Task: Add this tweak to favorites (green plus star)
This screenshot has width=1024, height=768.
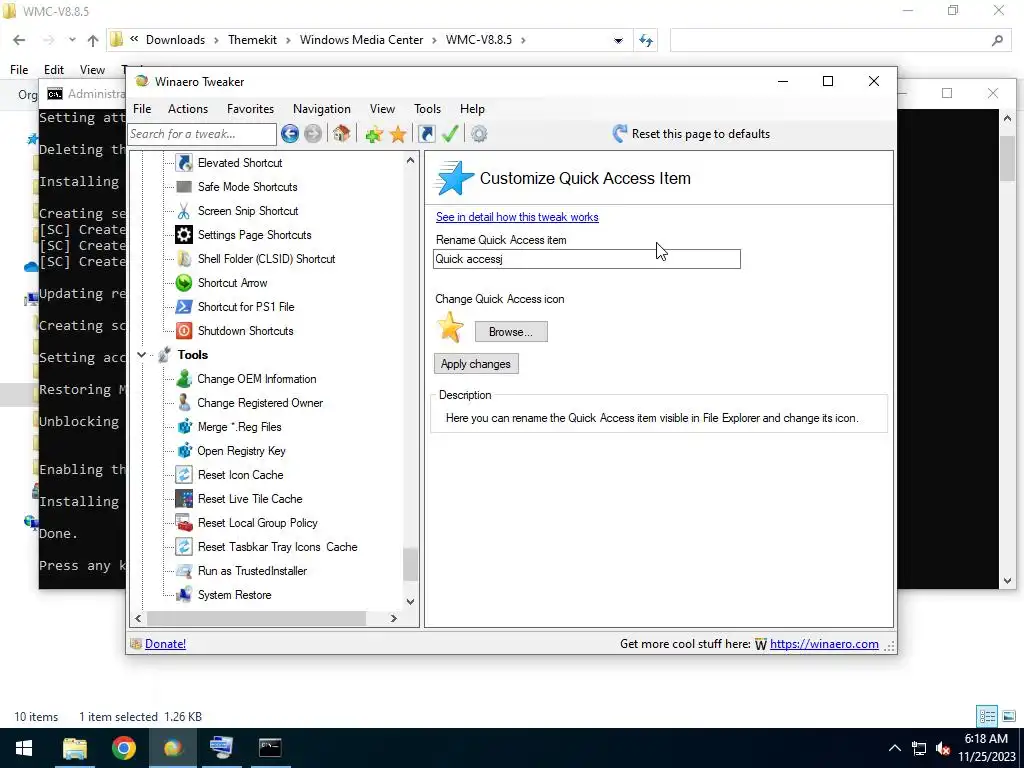Action: pyautogui.click(x=374, y=135)
